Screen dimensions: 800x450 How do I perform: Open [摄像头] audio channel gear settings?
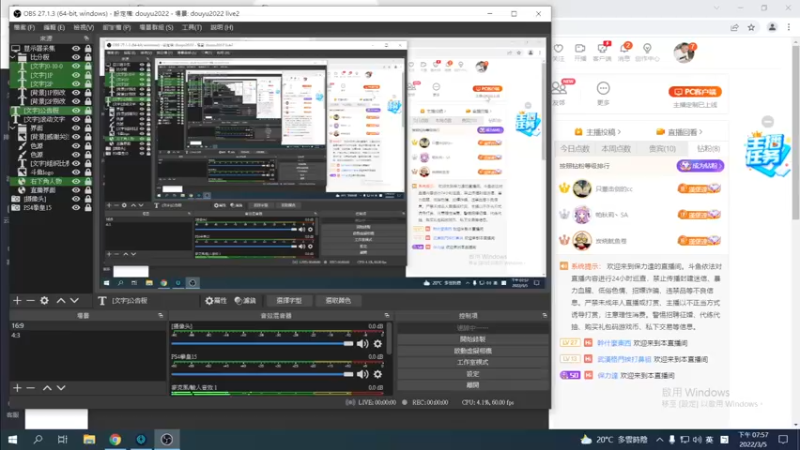[378, 344]
